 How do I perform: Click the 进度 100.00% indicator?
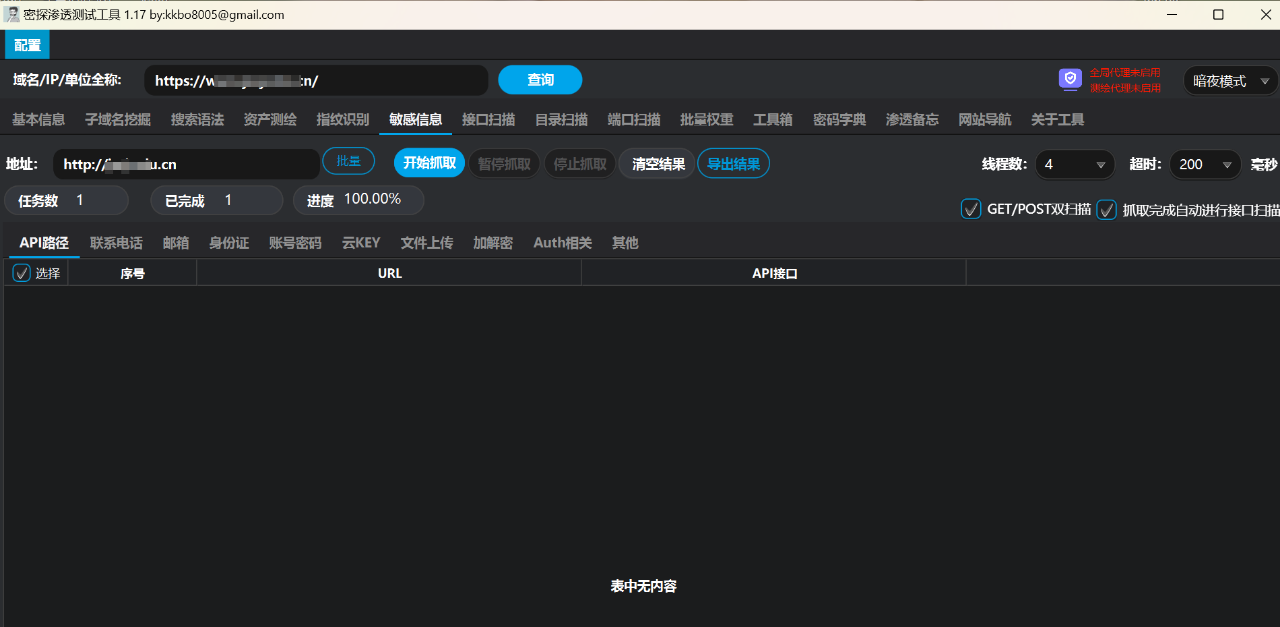point(359,200)
